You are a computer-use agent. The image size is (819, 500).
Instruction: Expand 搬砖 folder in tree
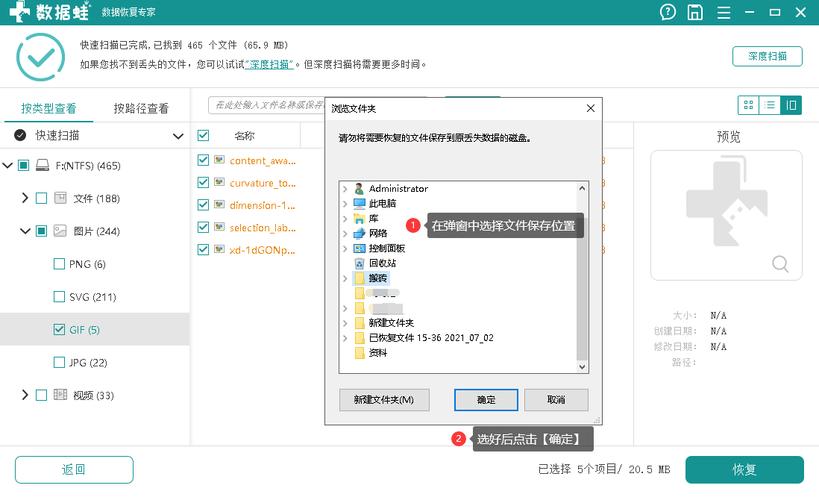(345, 278)
